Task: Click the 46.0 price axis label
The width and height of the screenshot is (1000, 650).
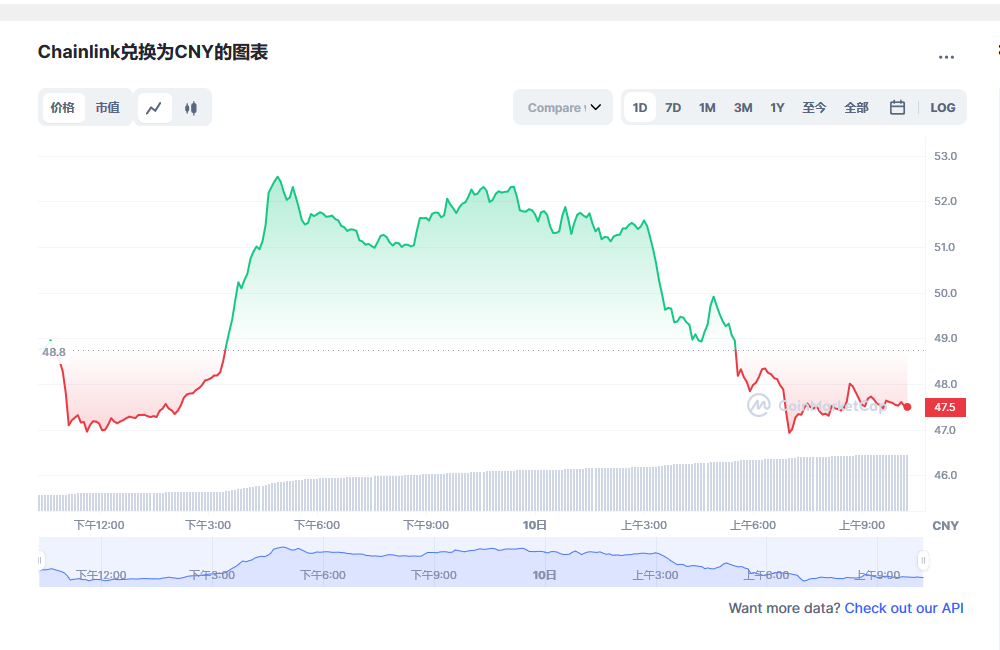Action: tap(945, 475)
